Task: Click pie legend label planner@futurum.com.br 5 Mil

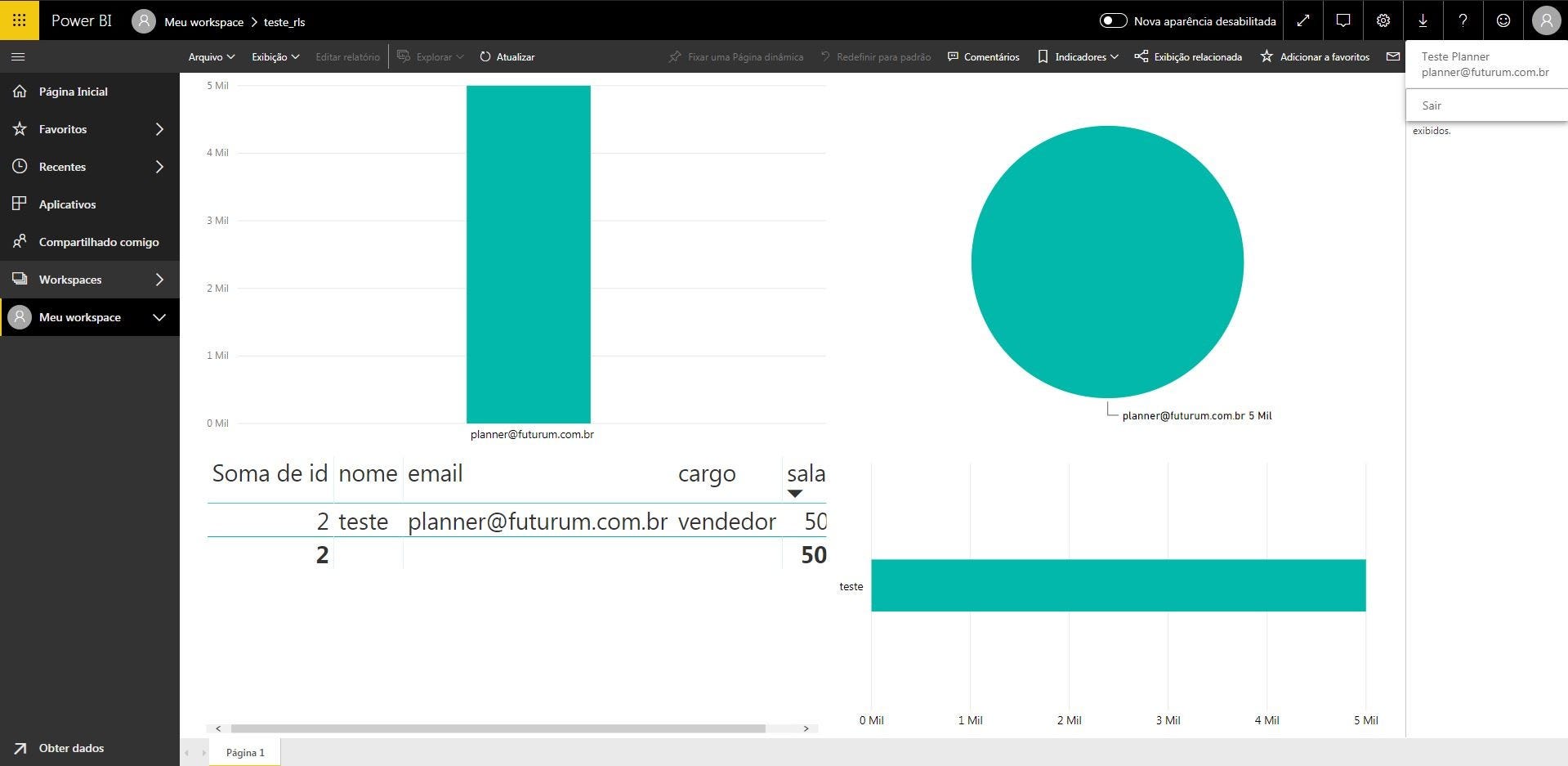Action: [1197, 415]
